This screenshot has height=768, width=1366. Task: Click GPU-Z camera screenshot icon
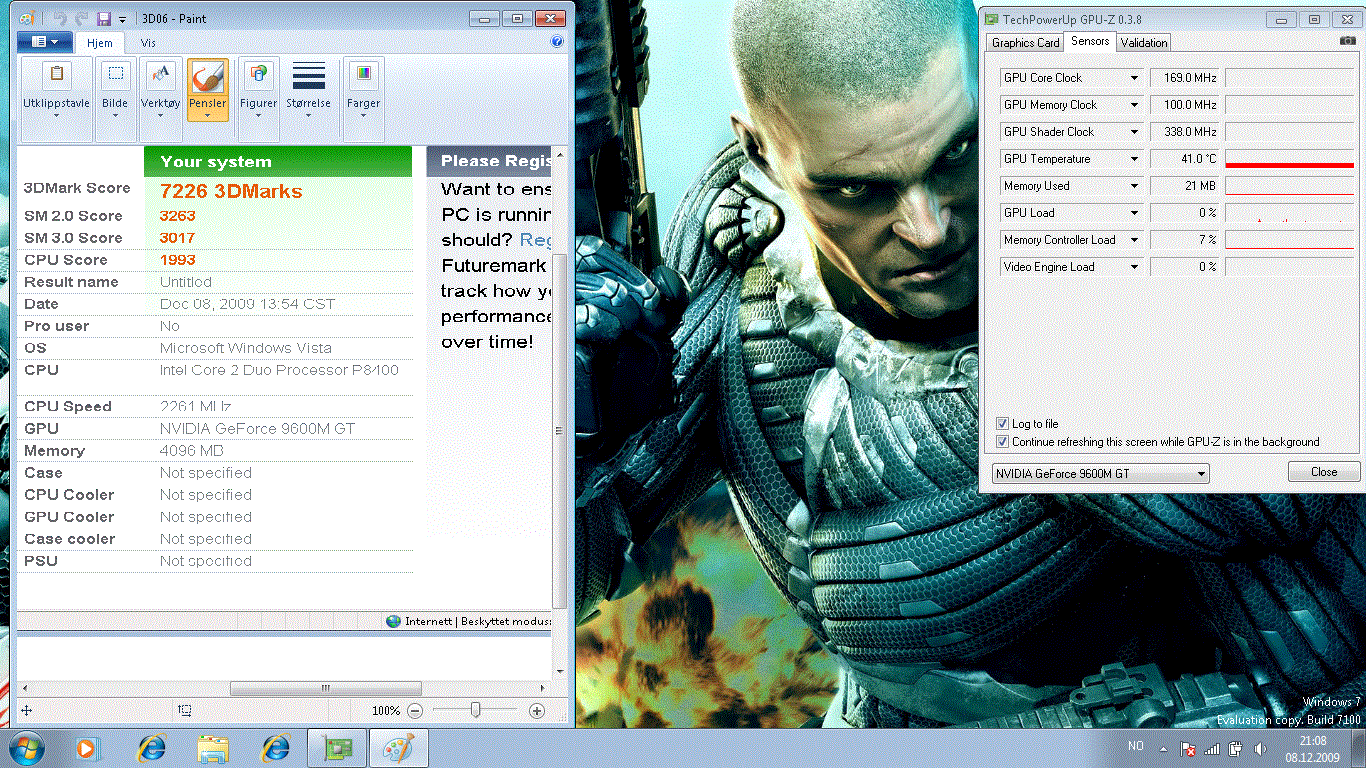[1348, 41]
